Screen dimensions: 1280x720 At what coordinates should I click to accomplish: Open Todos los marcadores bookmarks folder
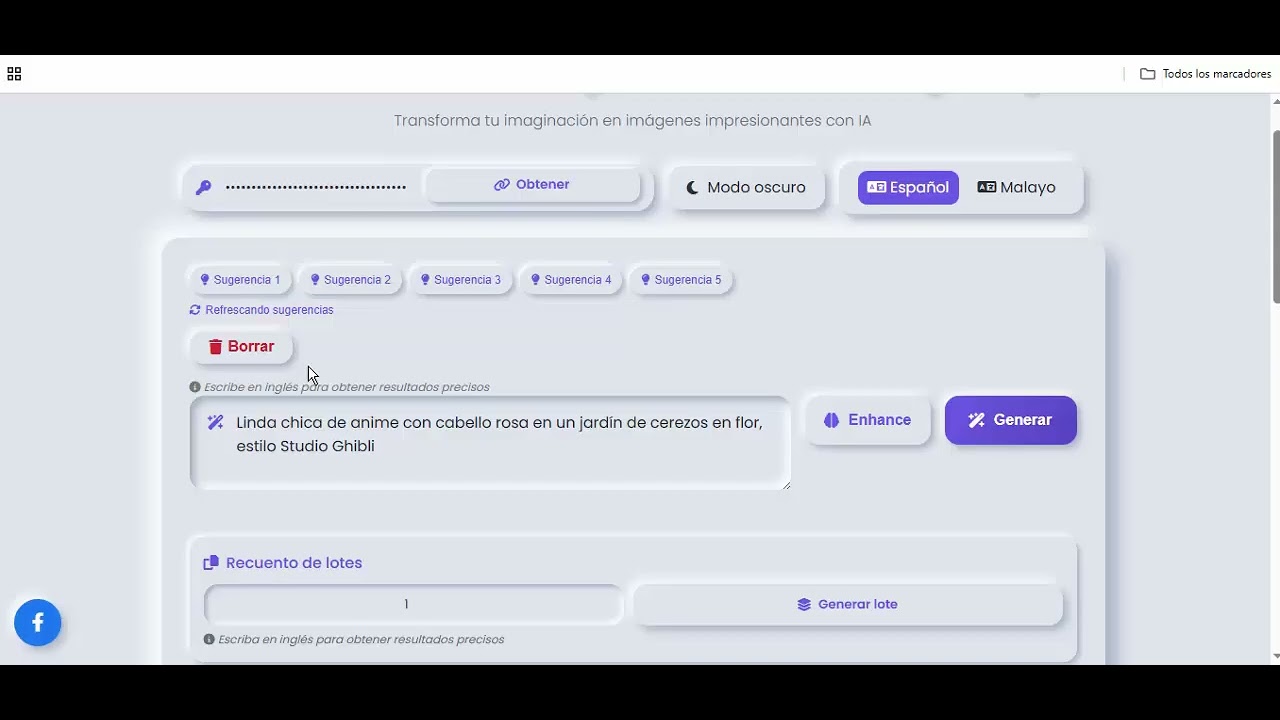click(x=1206, y=74)
